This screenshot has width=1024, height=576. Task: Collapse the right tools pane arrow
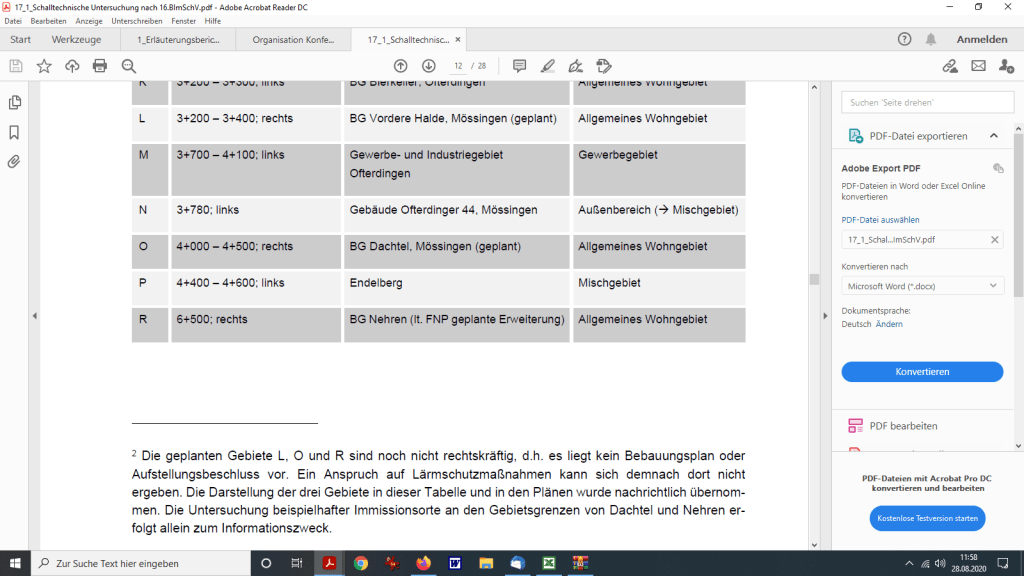(x=825, y=316)
